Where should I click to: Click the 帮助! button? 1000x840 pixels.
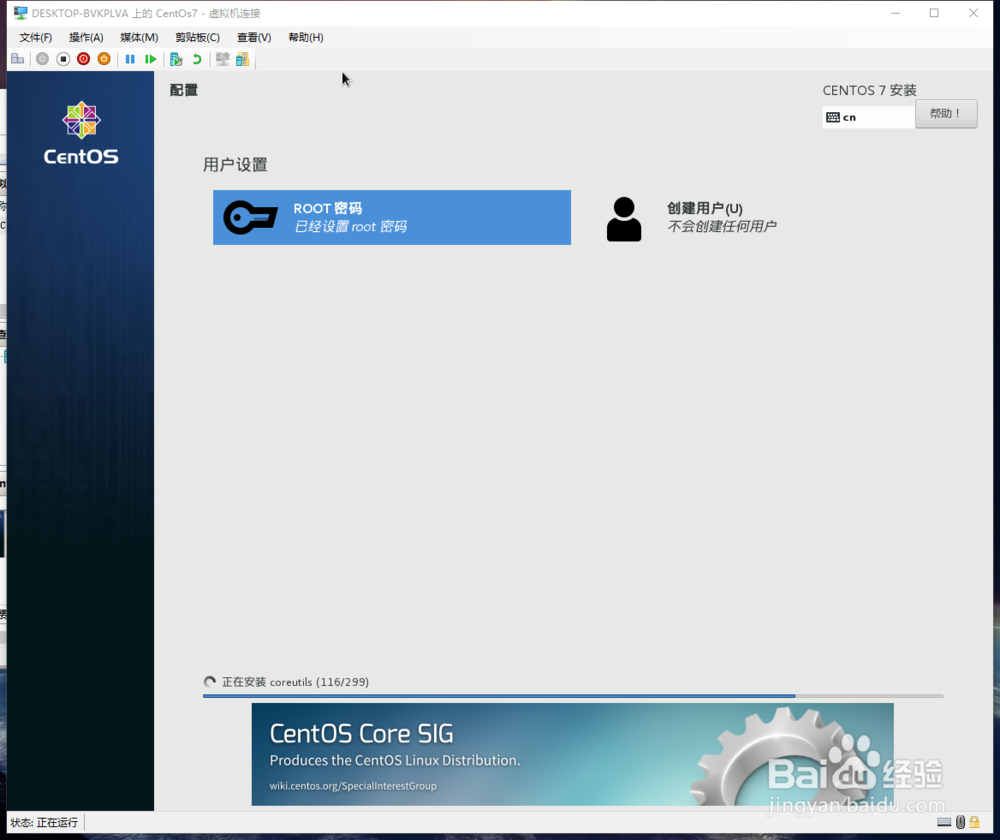[945, 113]
